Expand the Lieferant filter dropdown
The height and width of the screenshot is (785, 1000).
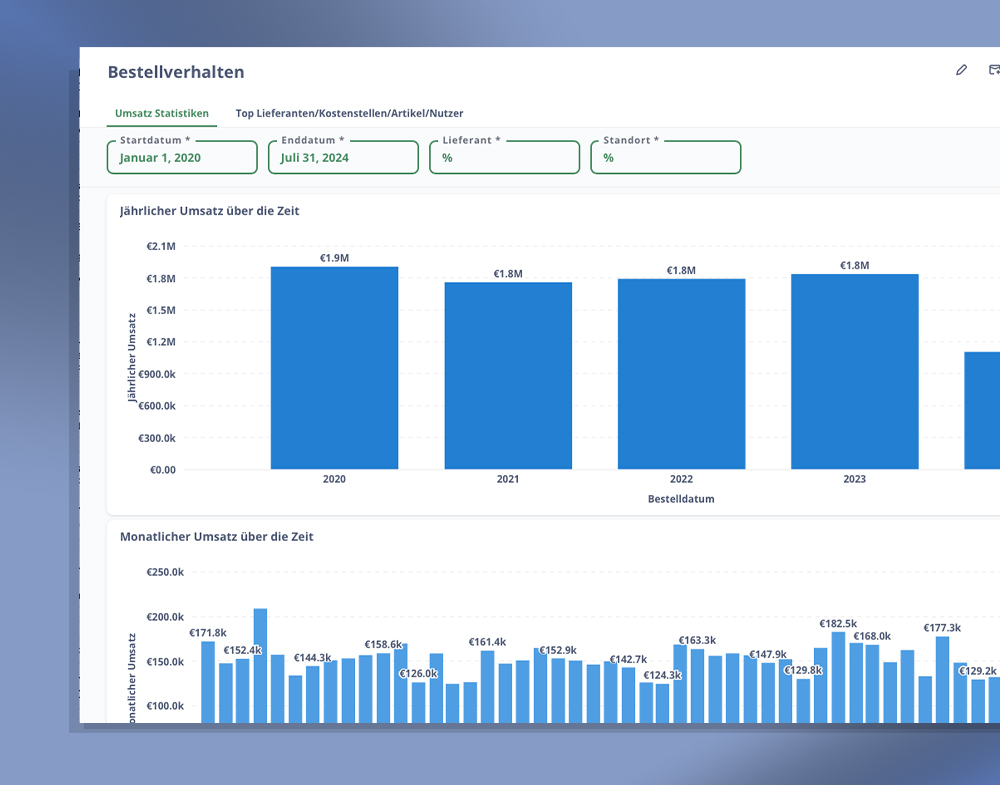pyautogui.click(x=504, y=157)
